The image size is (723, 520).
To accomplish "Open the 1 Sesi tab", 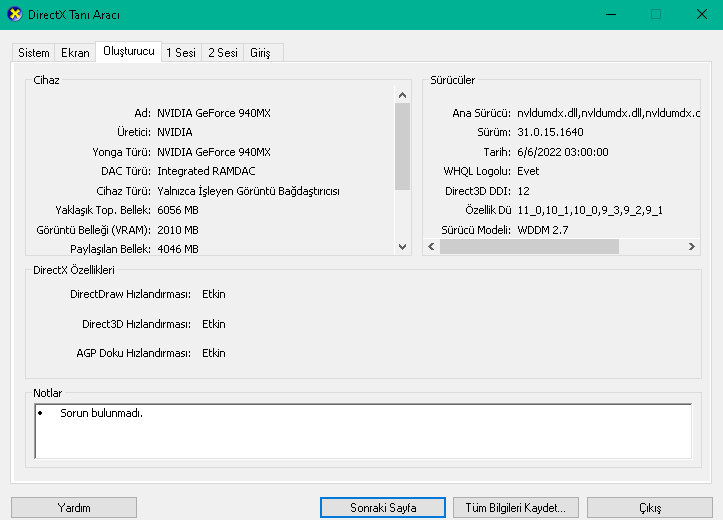I will coord(181,53).
